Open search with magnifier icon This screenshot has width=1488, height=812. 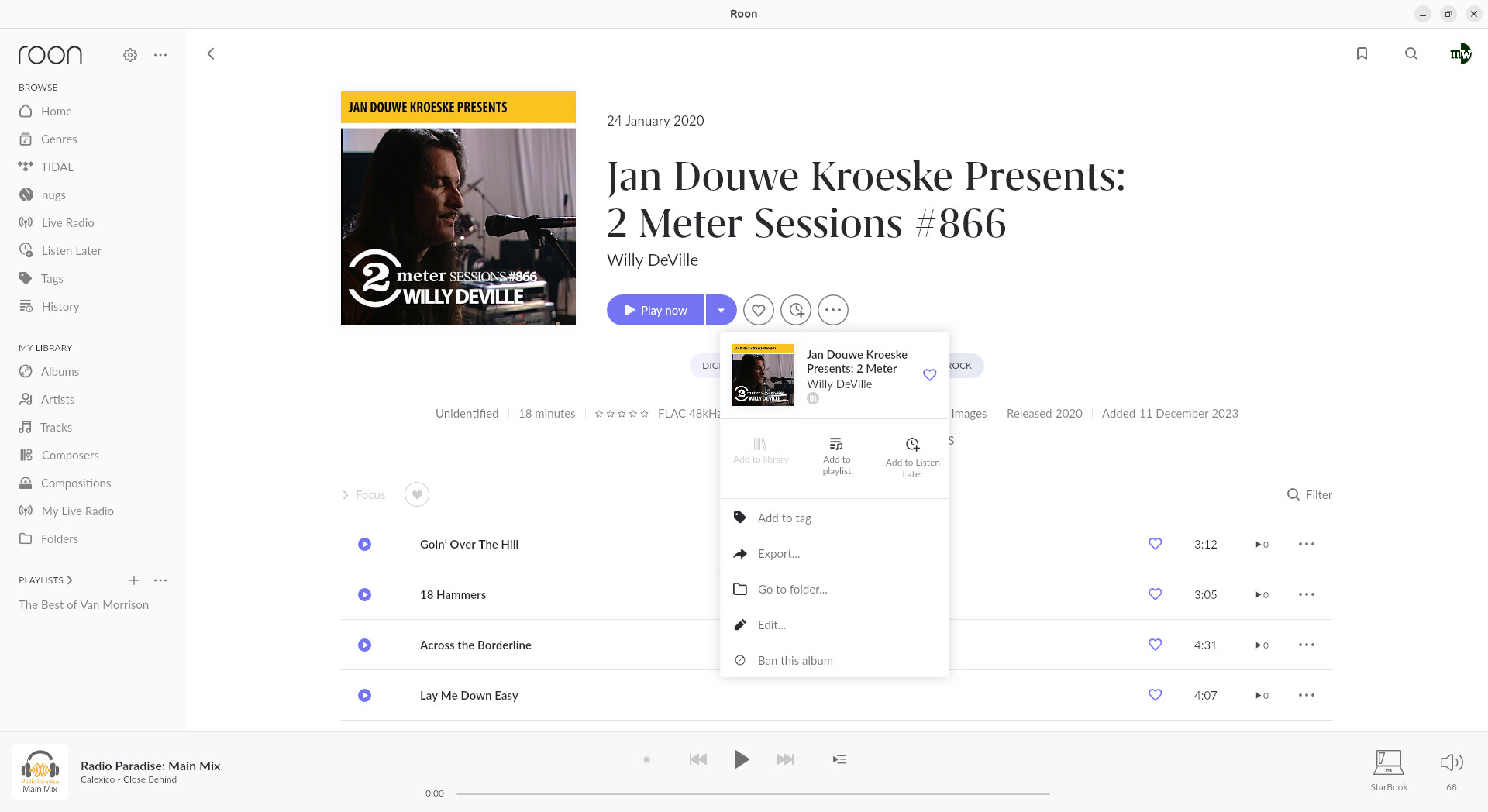[x=1411, y=53]
